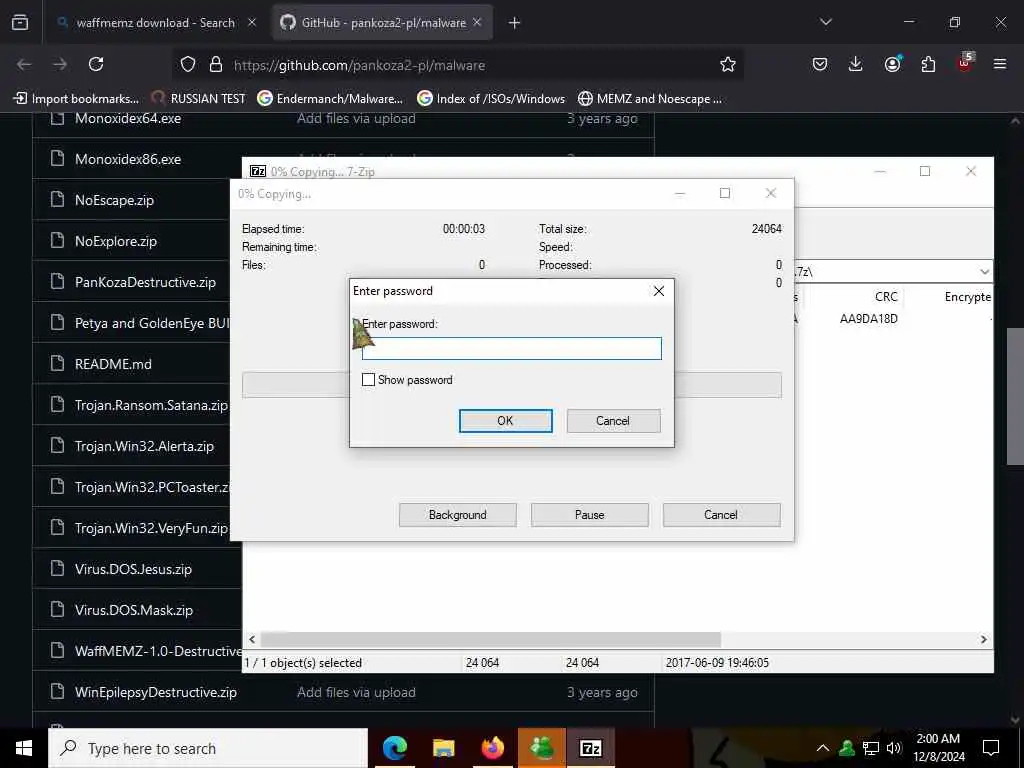The width and height of the screenshot is (1024, 768).
Task: Open MEMZ and Noescape bookmark
Action: click(650, 99)
